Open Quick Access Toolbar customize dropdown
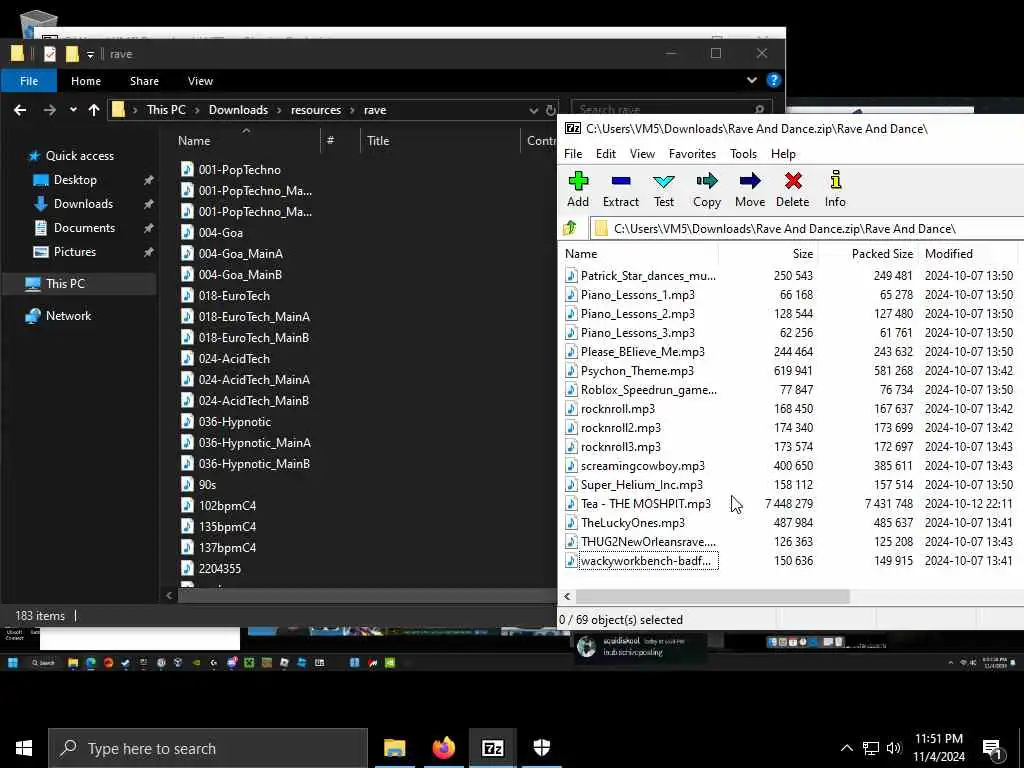1024x768 pixels. [x=90, y=54]
